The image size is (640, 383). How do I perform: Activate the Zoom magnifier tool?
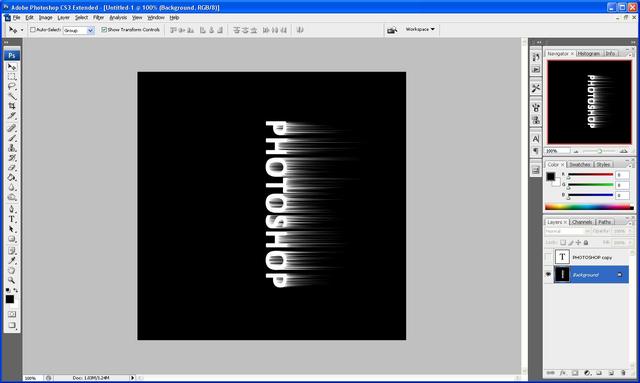point(12,281)
